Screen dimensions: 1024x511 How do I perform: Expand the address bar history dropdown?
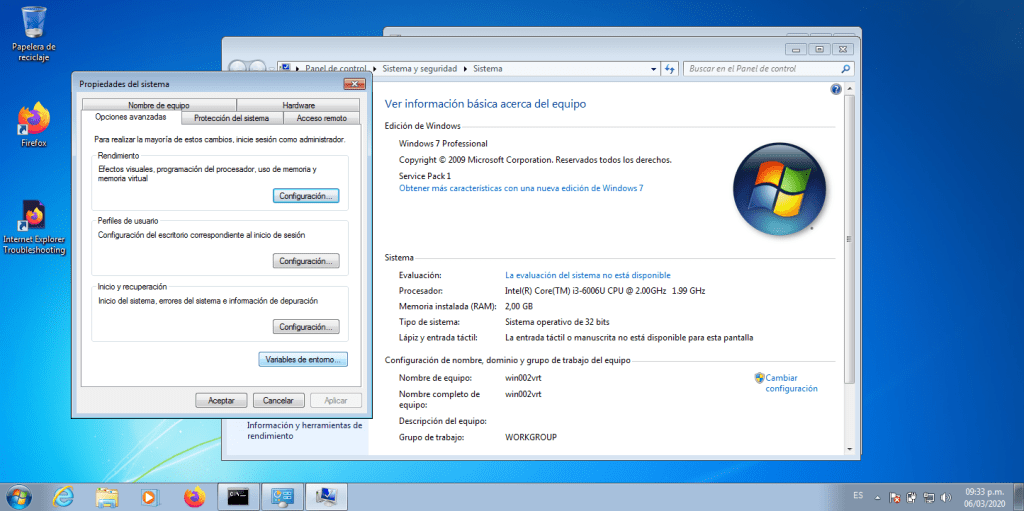pos(653,69)
